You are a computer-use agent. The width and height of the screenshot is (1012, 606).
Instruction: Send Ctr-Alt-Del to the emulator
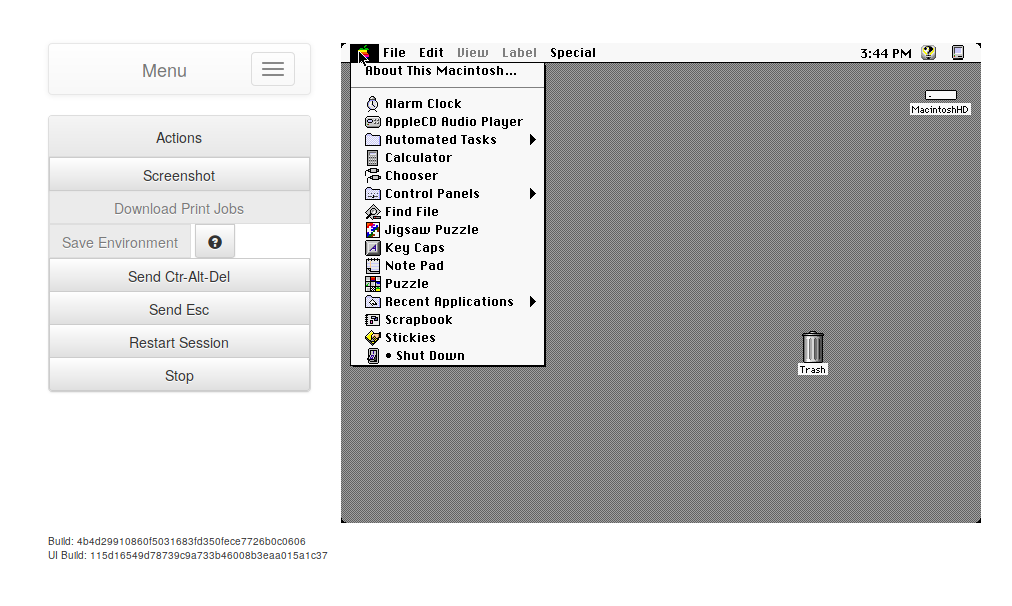179,276
